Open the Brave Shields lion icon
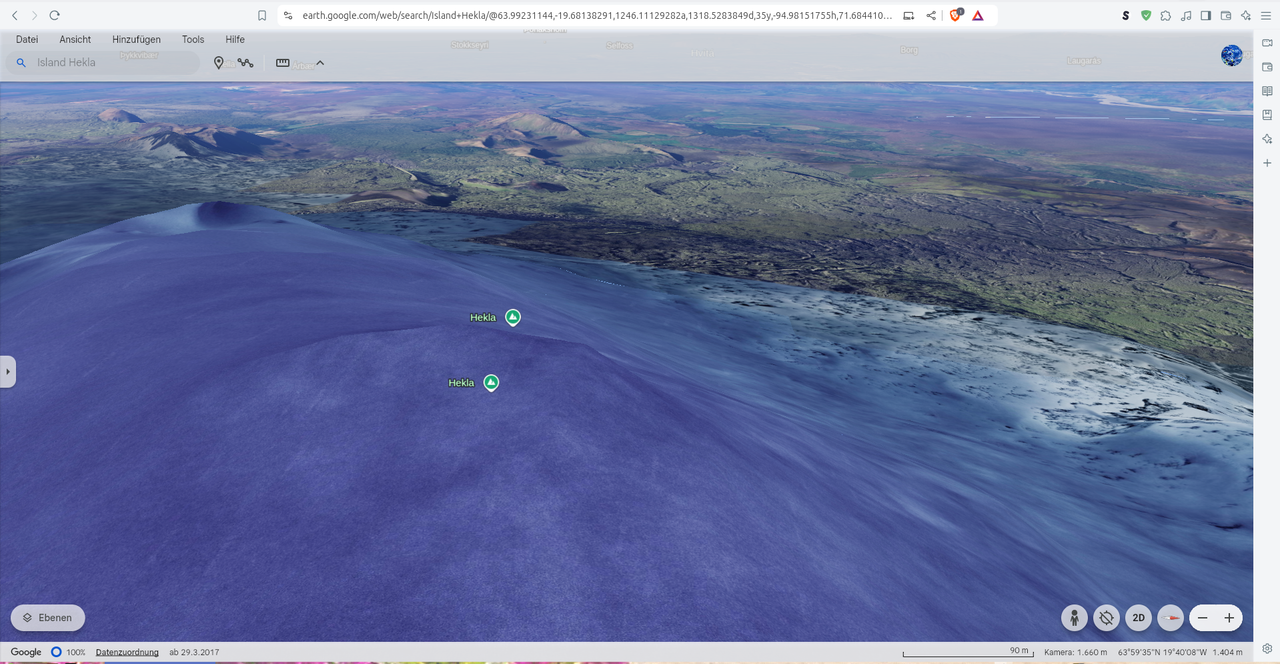The image size is (1280, 664). point(955,15)
